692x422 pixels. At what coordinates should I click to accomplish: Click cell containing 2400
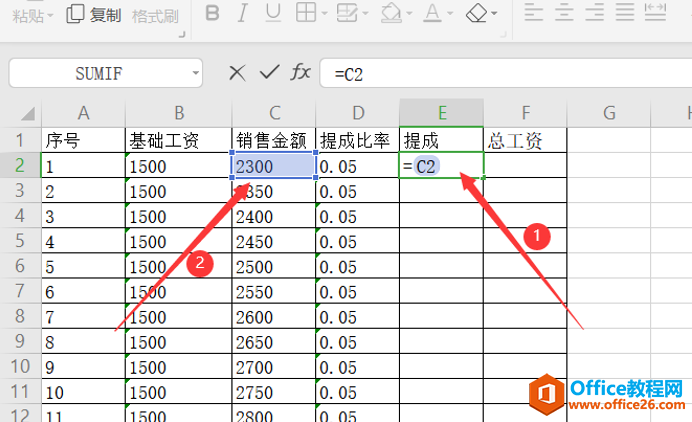tap(274, 216)
